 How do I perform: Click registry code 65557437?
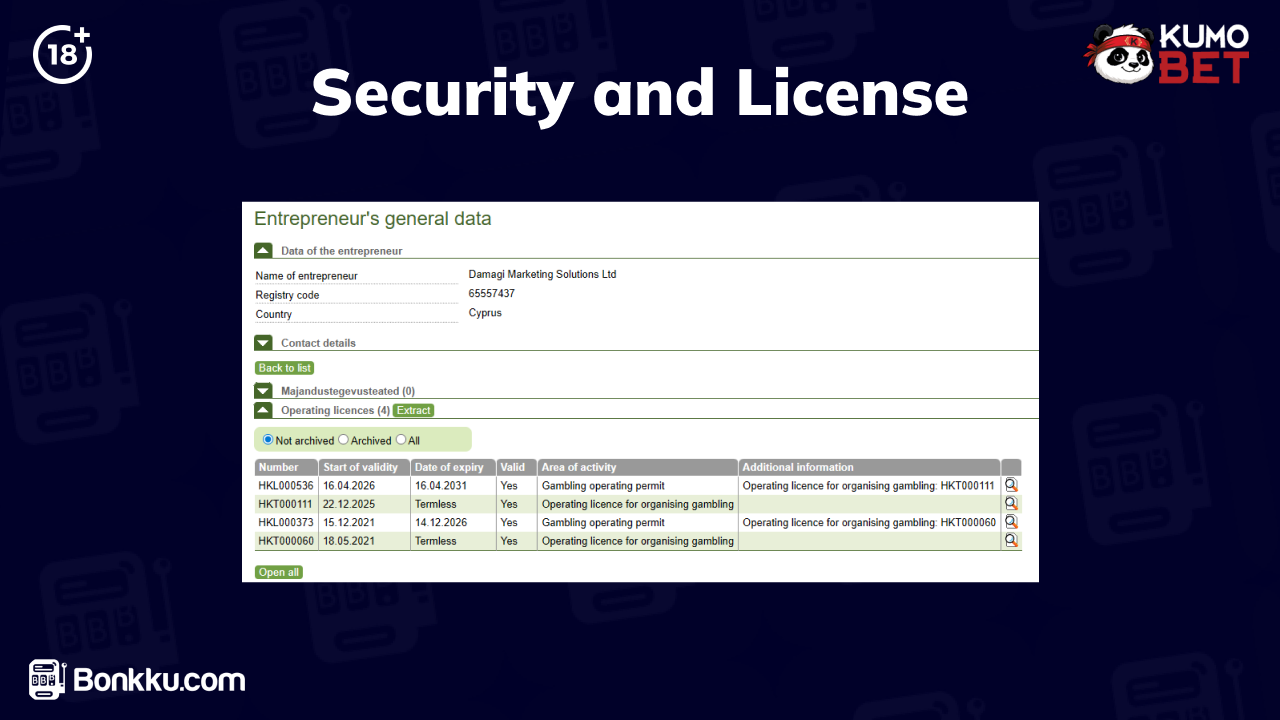point(492,294)
